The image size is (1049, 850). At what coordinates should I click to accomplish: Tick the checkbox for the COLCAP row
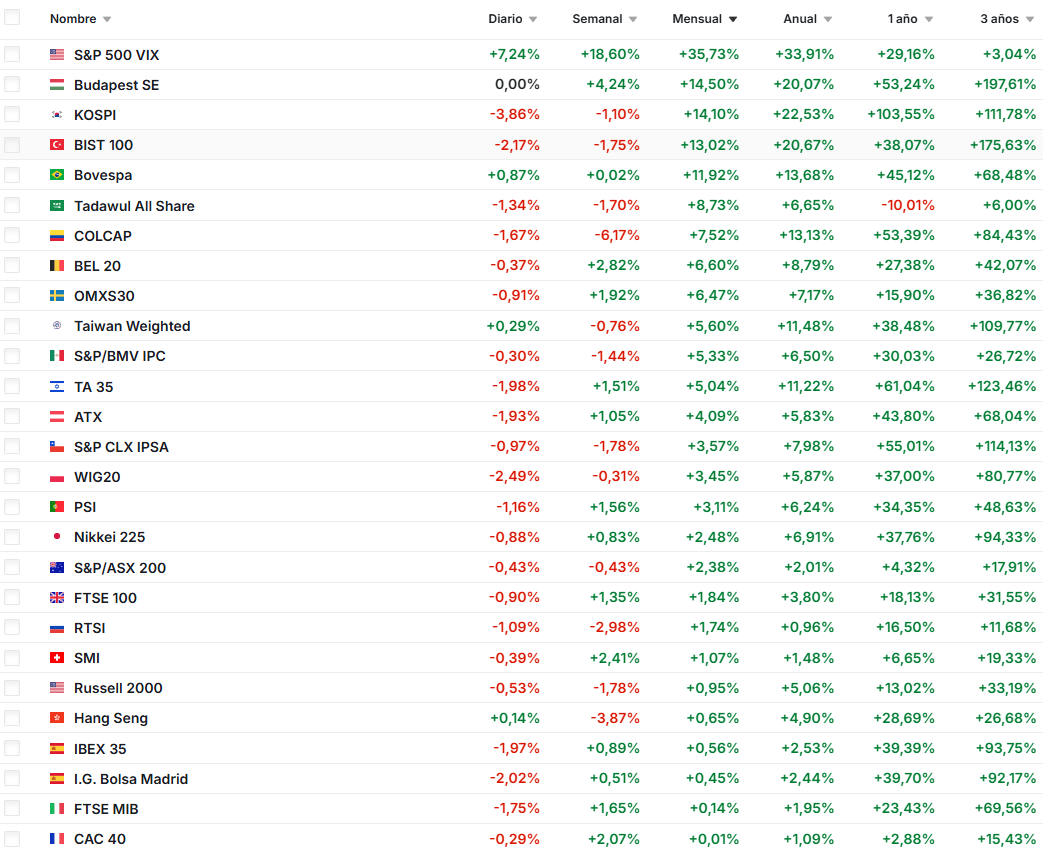pos(12,236)
